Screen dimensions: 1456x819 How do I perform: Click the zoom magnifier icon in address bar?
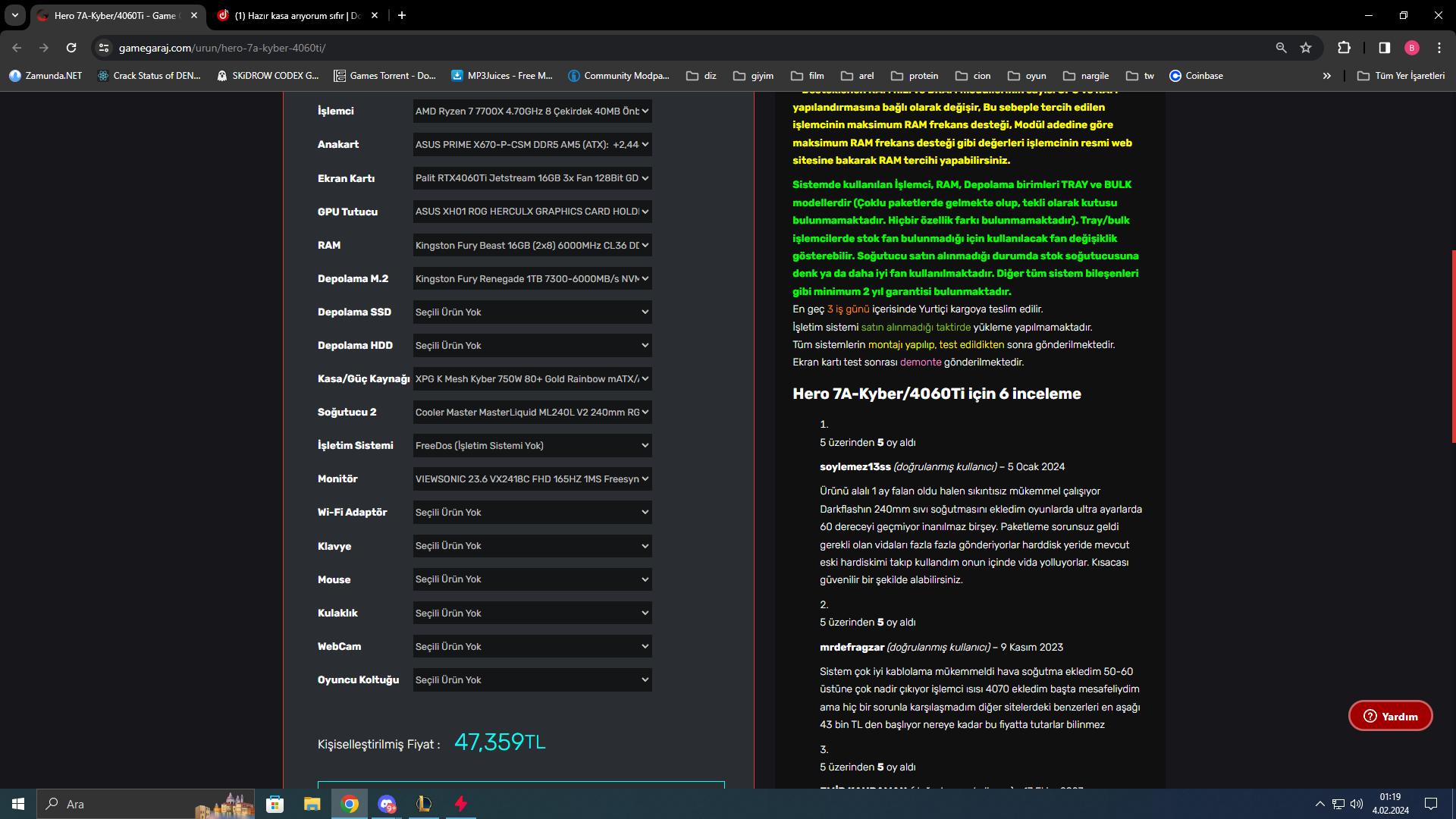pyautogui.click(x=1281, y=48)
